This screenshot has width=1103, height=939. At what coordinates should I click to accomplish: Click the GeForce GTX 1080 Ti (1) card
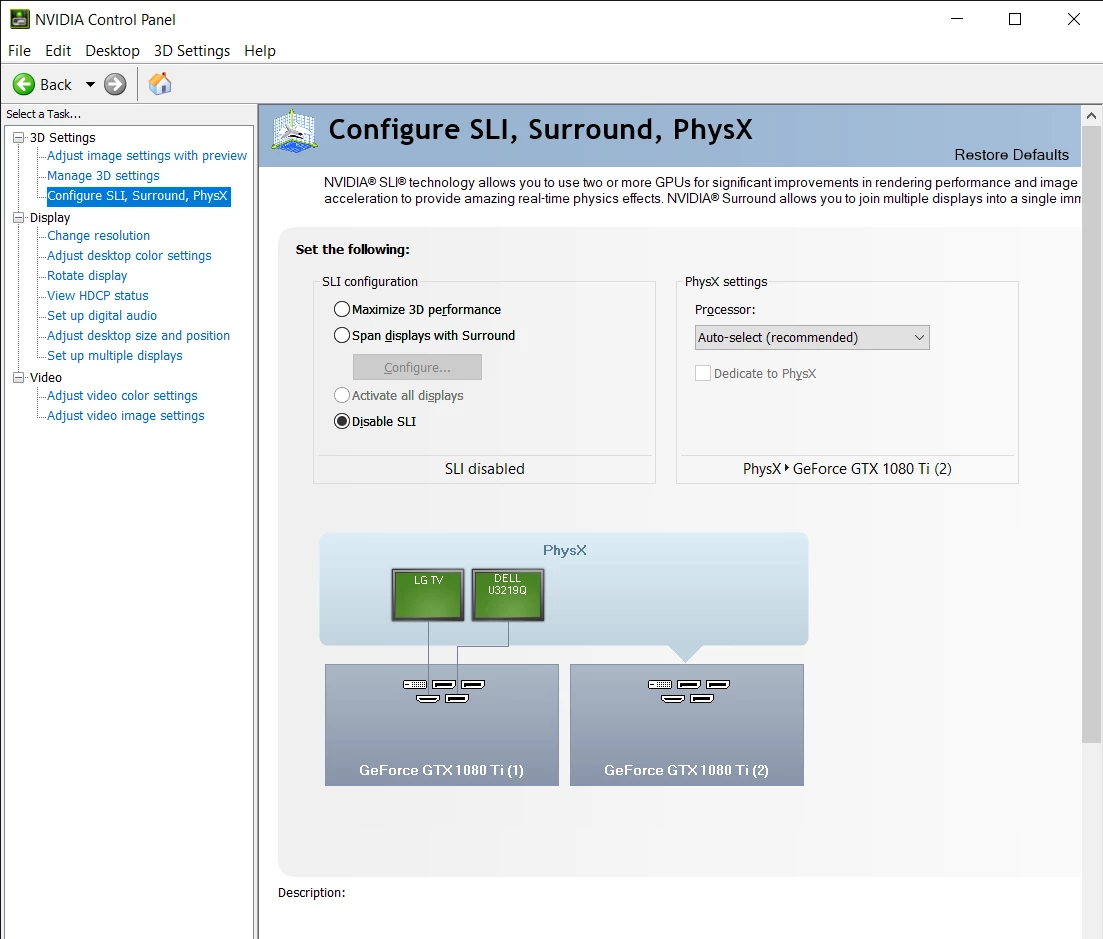[x=442, y=725]
